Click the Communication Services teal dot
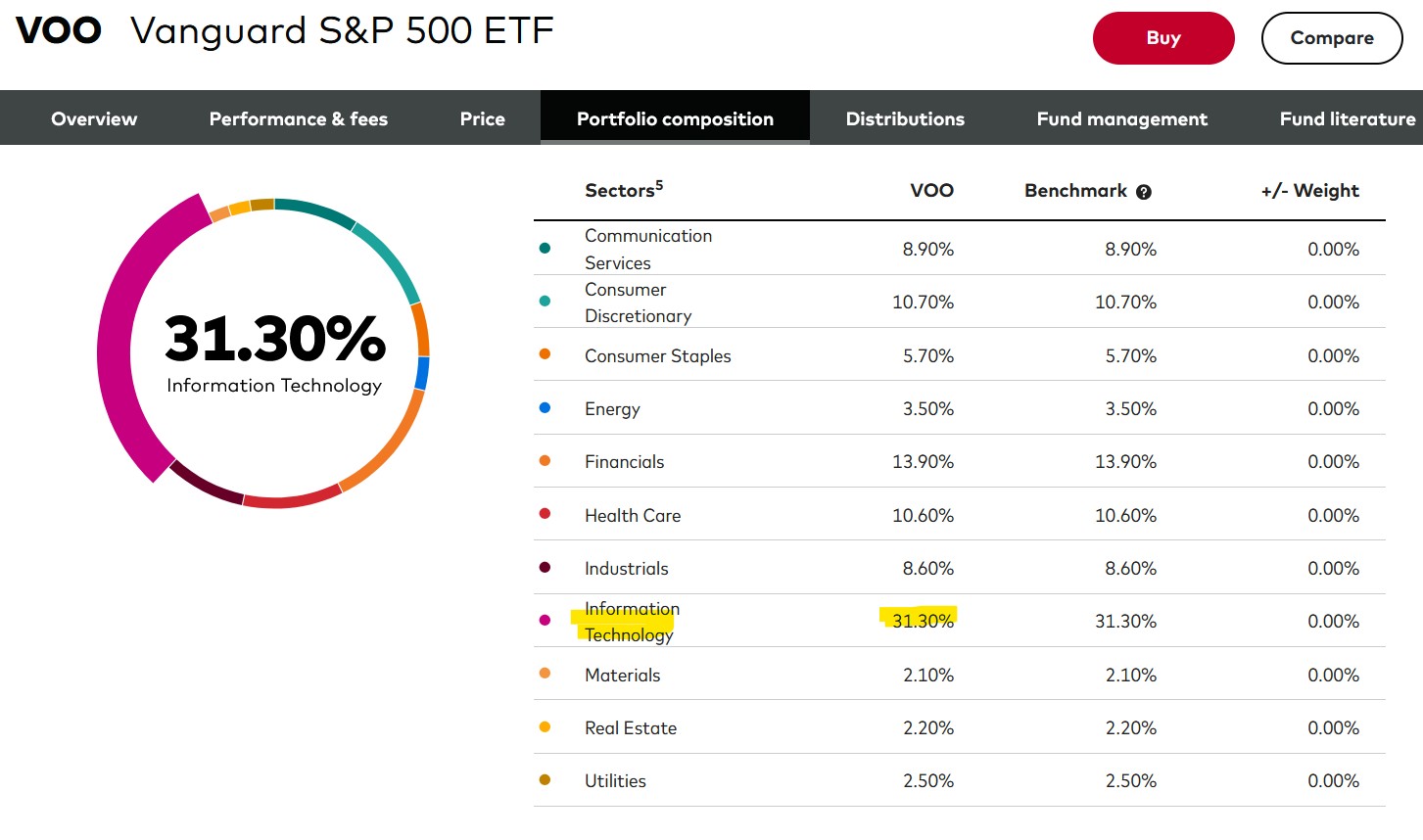The image size is (1423, 840). point(545,248)
